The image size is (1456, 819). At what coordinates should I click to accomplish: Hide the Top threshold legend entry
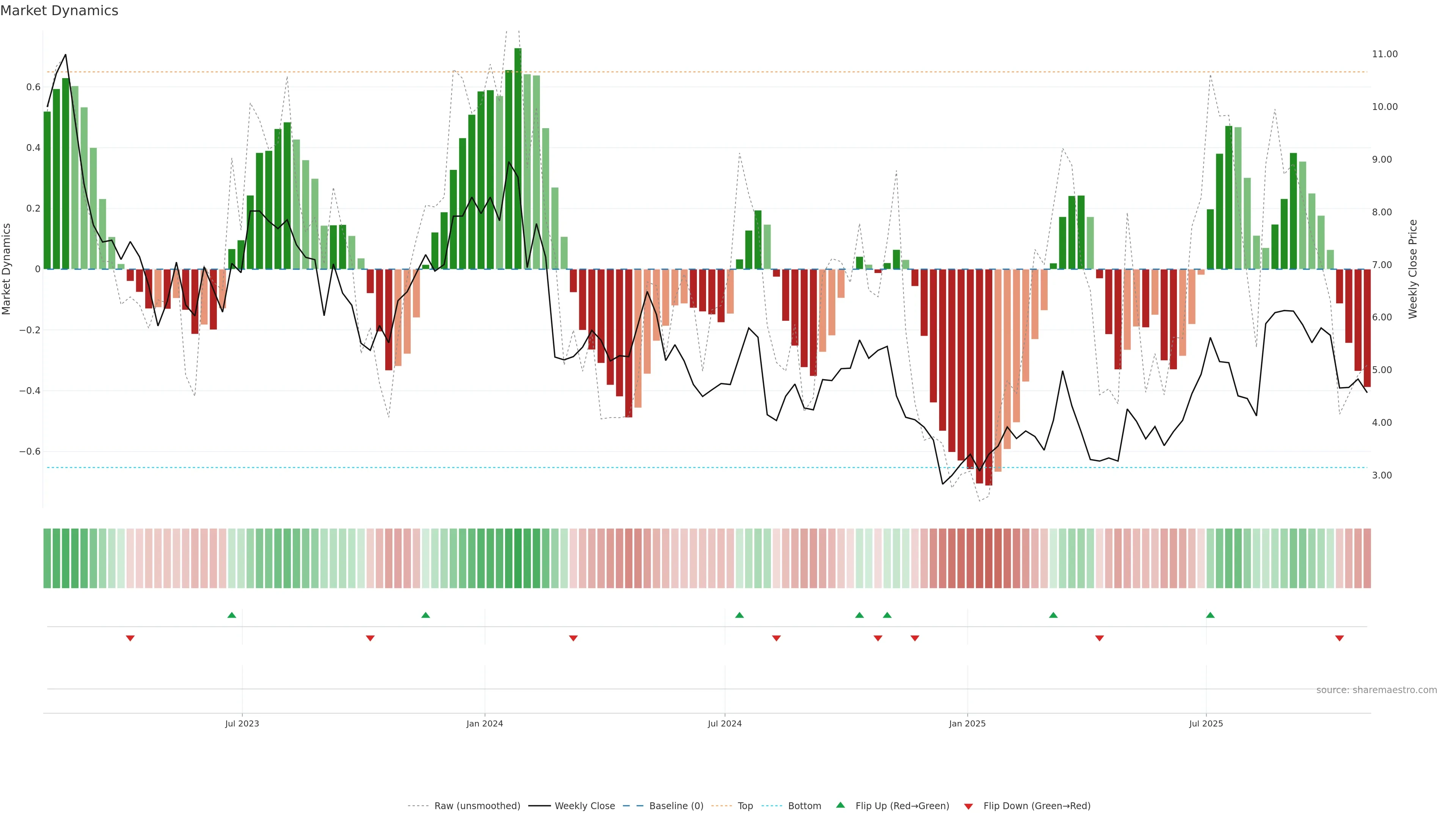(745, 805)
